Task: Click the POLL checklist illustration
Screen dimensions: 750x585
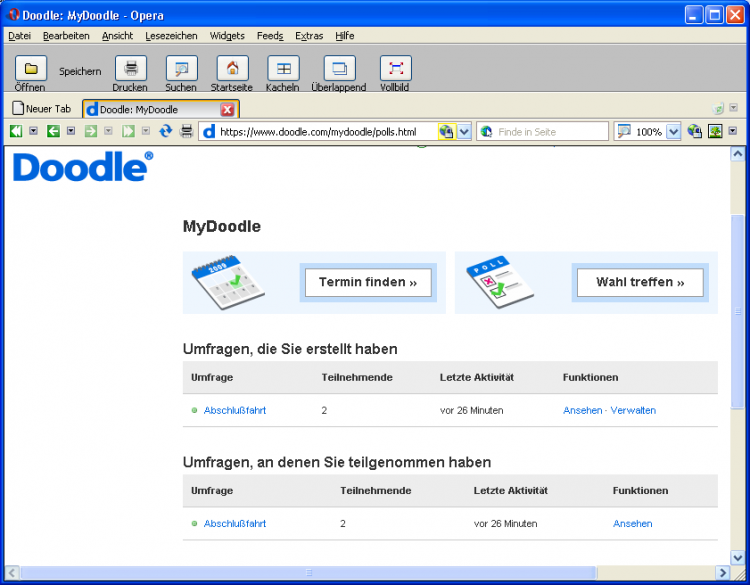Action: pos(500,282)
